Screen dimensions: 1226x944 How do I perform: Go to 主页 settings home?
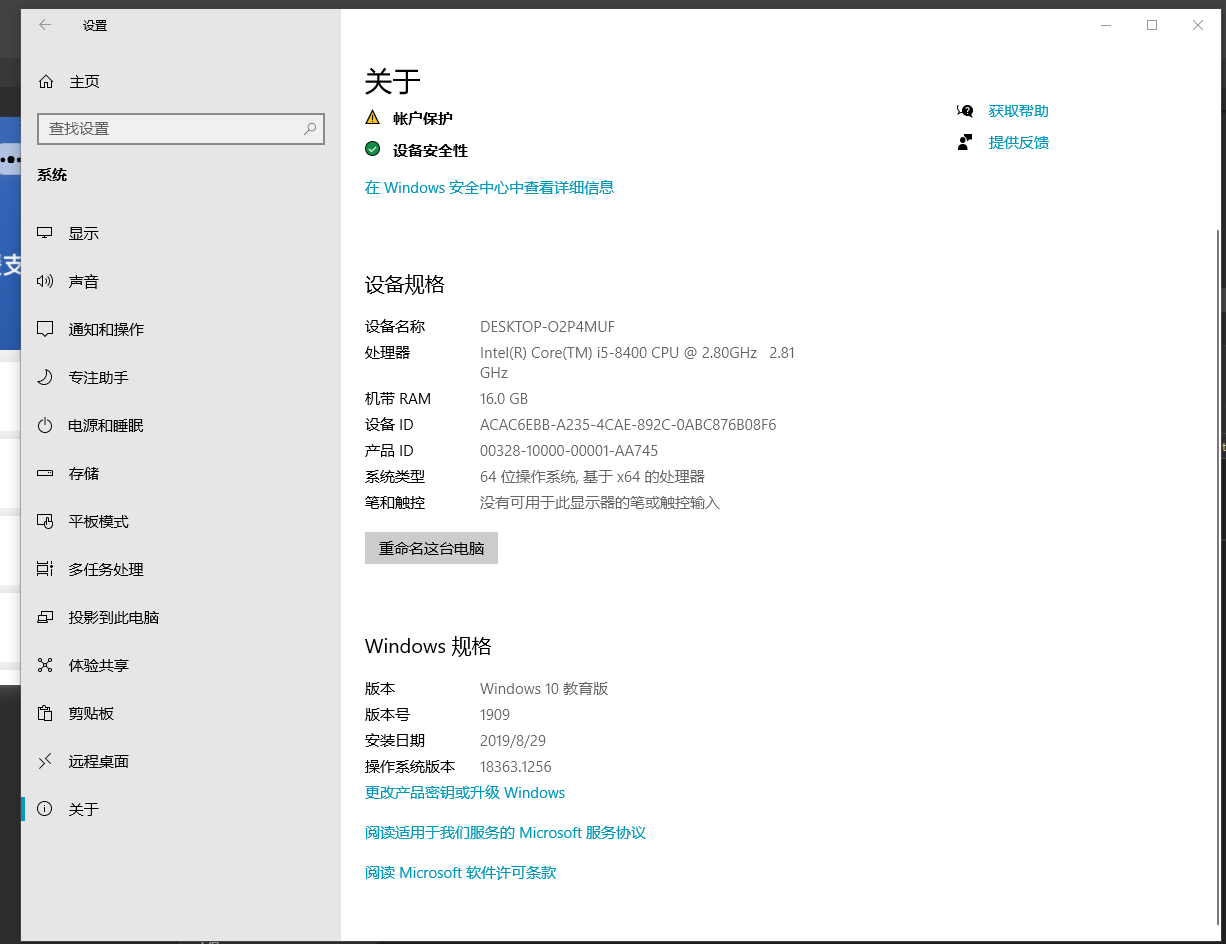tap(180, 82)
